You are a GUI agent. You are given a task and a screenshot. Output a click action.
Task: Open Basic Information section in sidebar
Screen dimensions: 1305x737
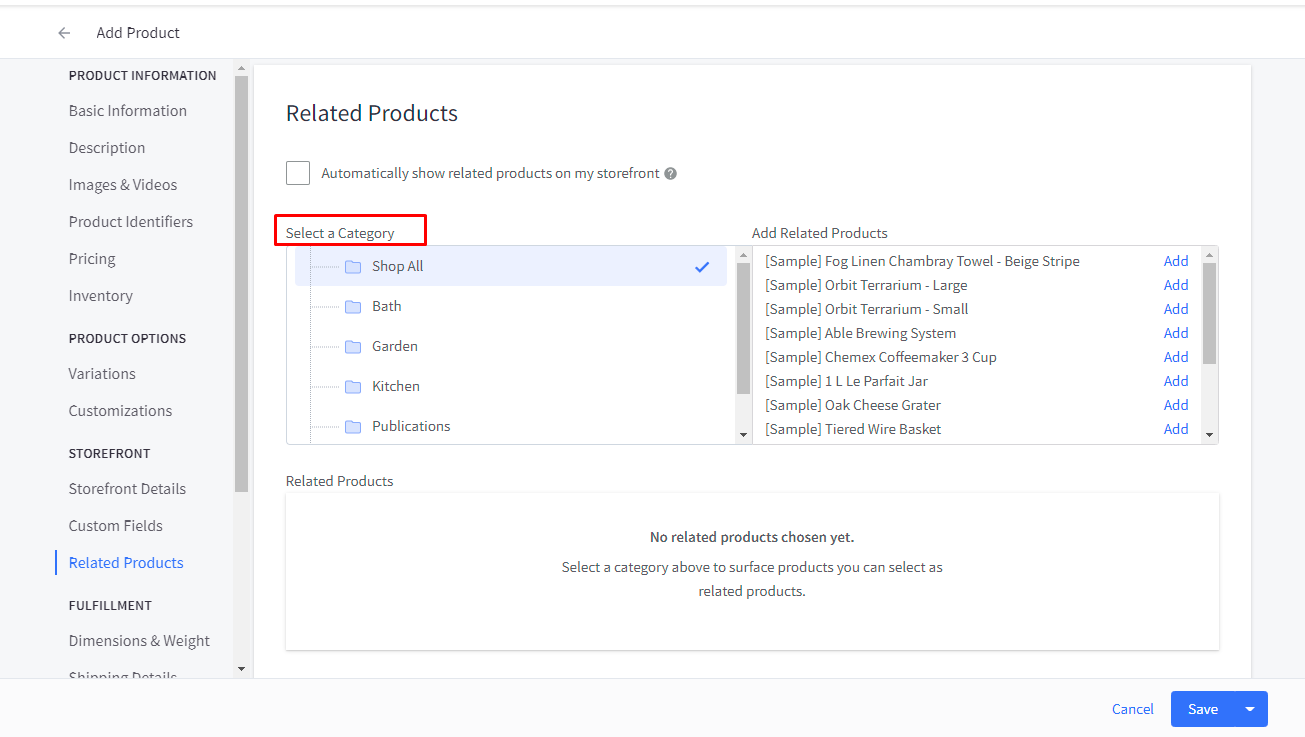click(127, 111)
